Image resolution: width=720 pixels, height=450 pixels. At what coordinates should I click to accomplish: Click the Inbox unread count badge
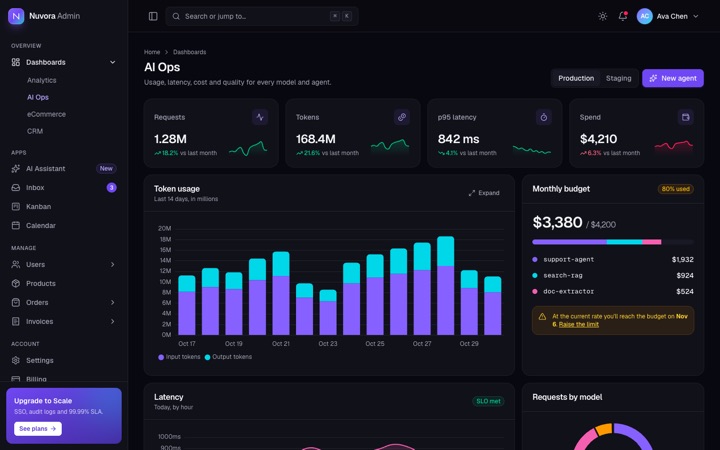pos(112,187)
